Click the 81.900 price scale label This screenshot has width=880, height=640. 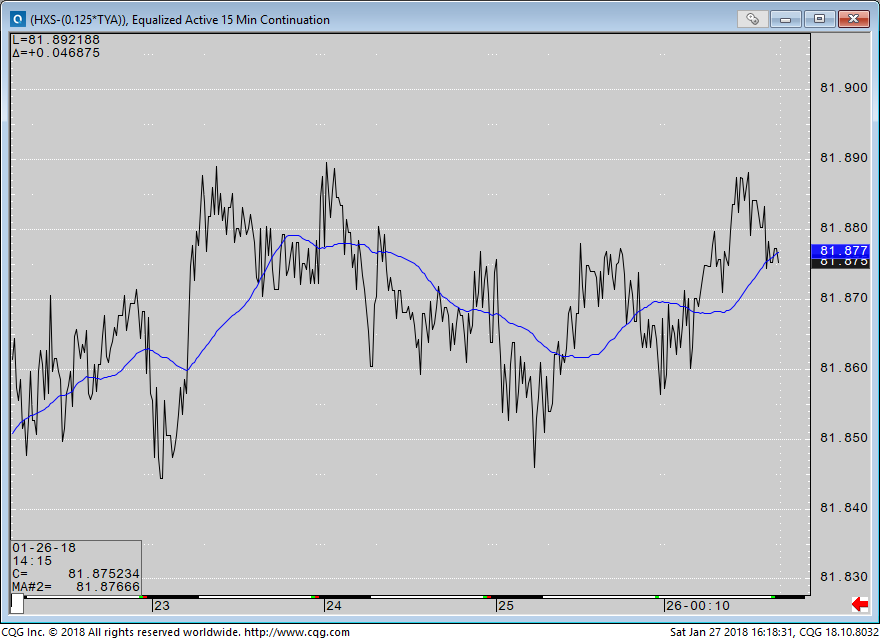click(844, 88)
